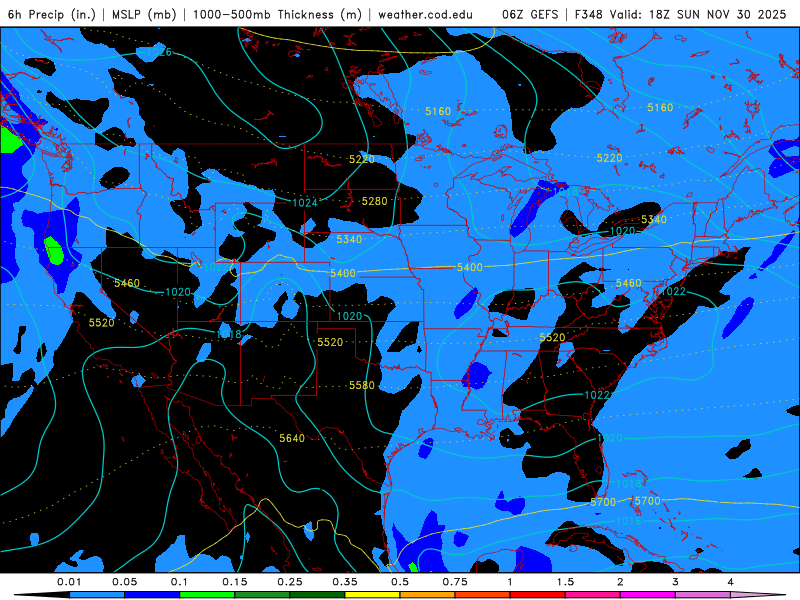Select the hot pink 1.5–2 legend swatch
The width and height of the screenshot is (800, 600).
(x=593, y=595)
